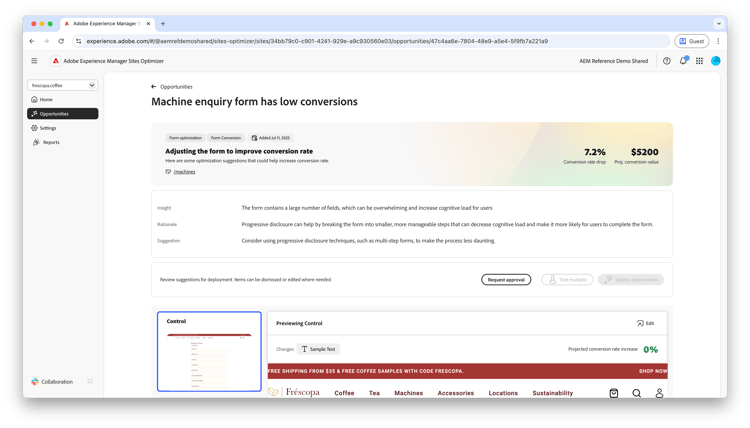This screenshot has width=750, height=428.
Task: Go back in browser history
Action: pos(32,41)
